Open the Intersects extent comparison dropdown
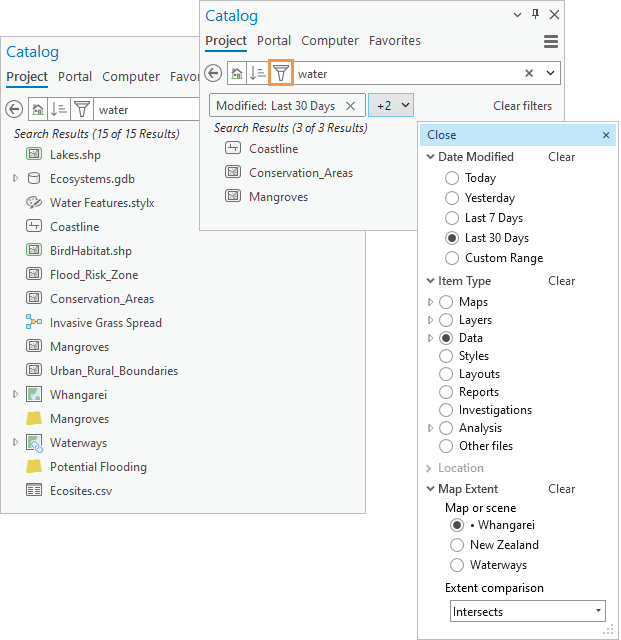The image size is (621, 640). point(528,611)
